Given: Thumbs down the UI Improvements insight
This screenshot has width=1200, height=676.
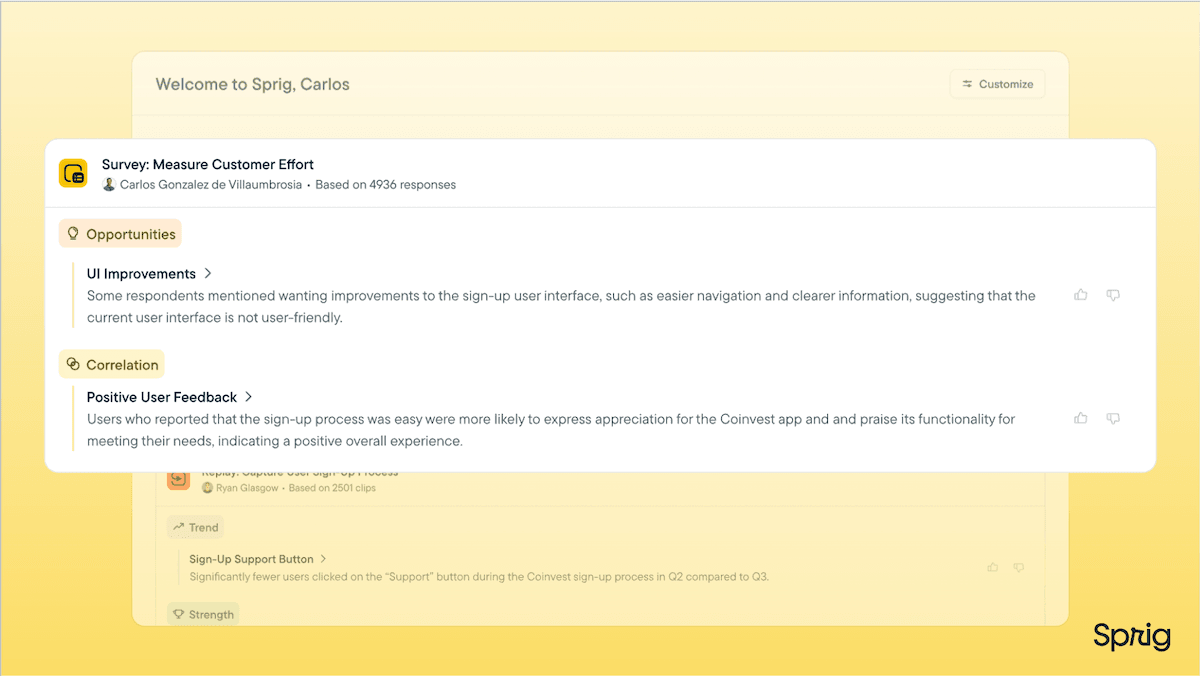Looking at the screenshot, I should pyautogui.click(x=1113, y=295).
